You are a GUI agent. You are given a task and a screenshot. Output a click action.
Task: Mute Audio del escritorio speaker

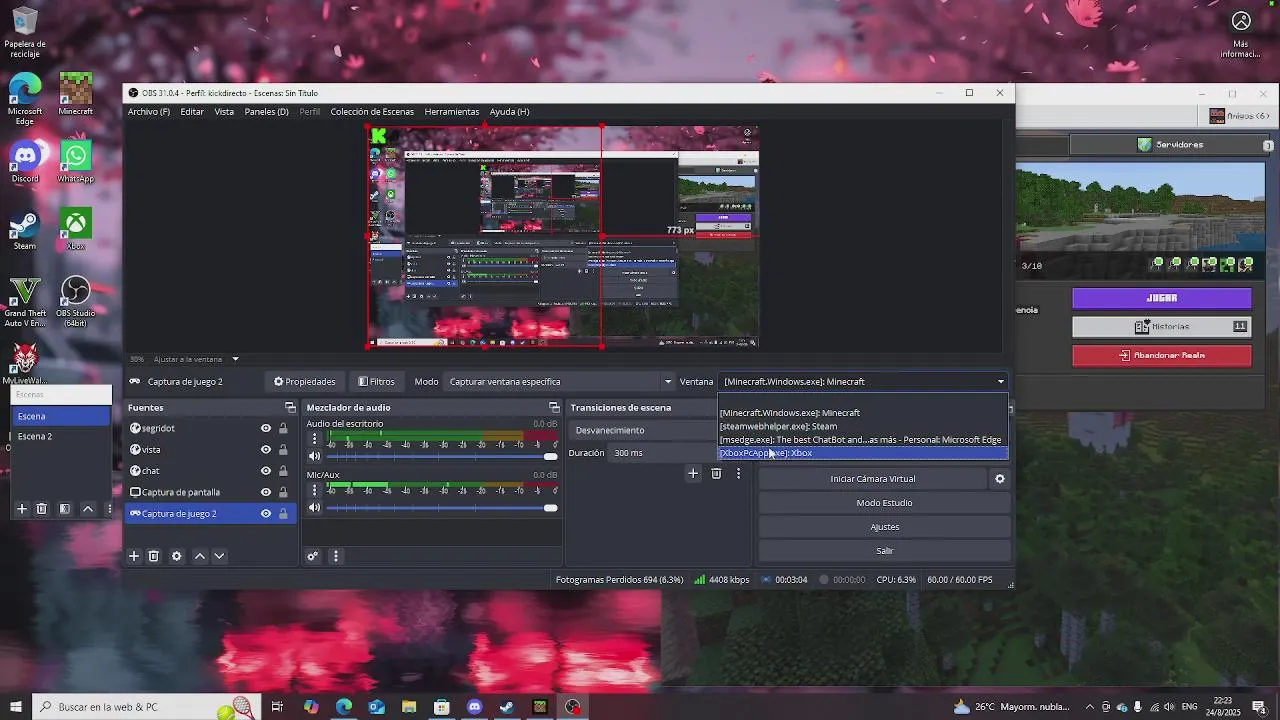pyautogui.click(x=314, y=456)
